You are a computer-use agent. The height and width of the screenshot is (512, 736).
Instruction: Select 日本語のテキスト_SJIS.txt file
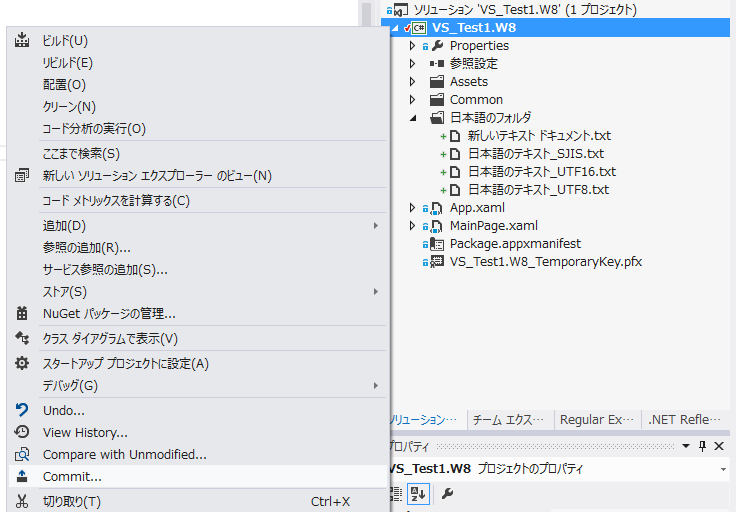[536, 154]
